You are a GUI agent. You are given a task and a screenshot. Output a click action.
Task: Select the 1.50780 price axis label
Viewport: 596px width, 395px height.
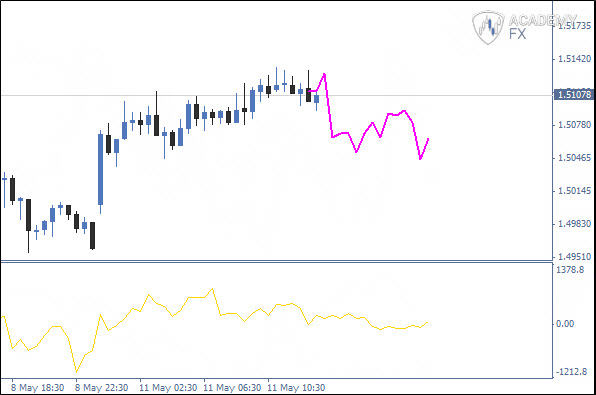point(574,125)
